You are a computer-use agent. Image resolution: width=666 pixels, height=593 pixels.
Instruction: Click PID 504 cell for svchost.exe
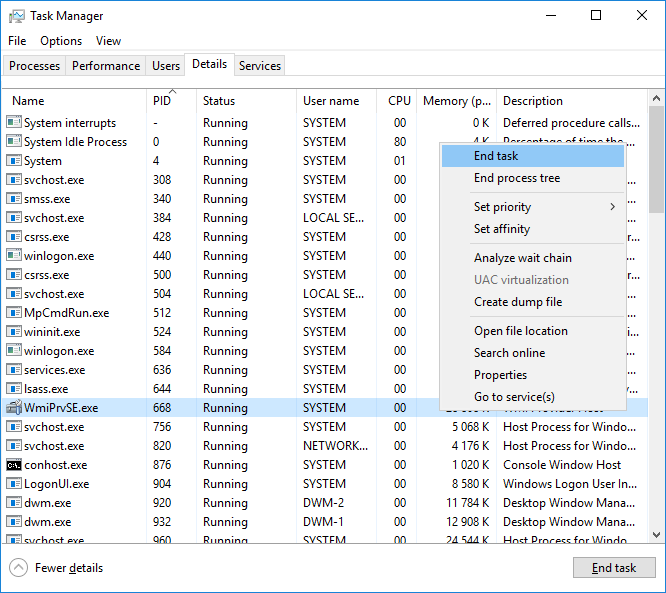162,294
